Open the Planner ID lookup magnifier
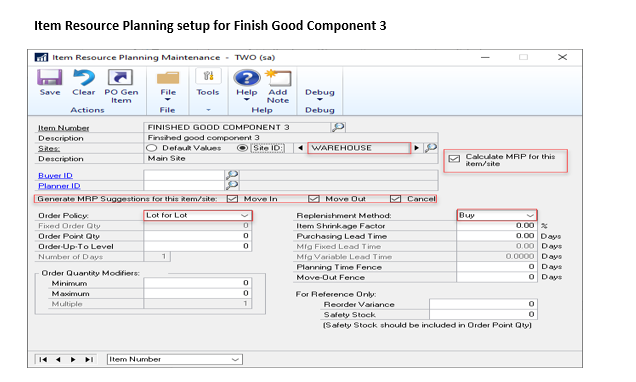The width and height of the screenshot is (636, 382). click(x=232, y=185)
